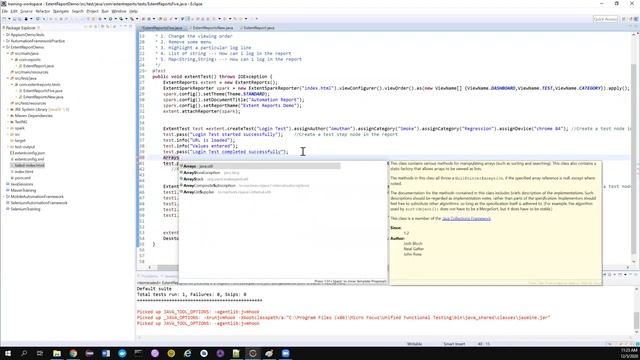
Task: Open the Navigate menu
Action: click(61, 11)
